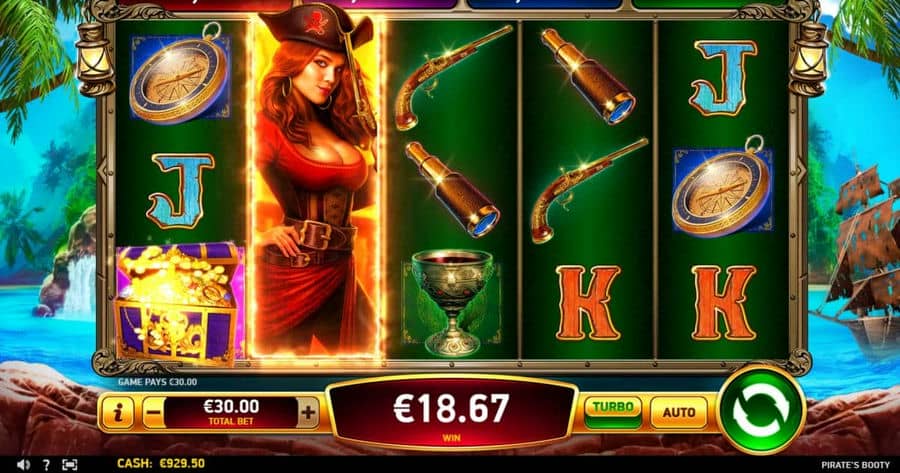Select the top-left compass symbol
The image size is (900, 473).
click(180, 73)
